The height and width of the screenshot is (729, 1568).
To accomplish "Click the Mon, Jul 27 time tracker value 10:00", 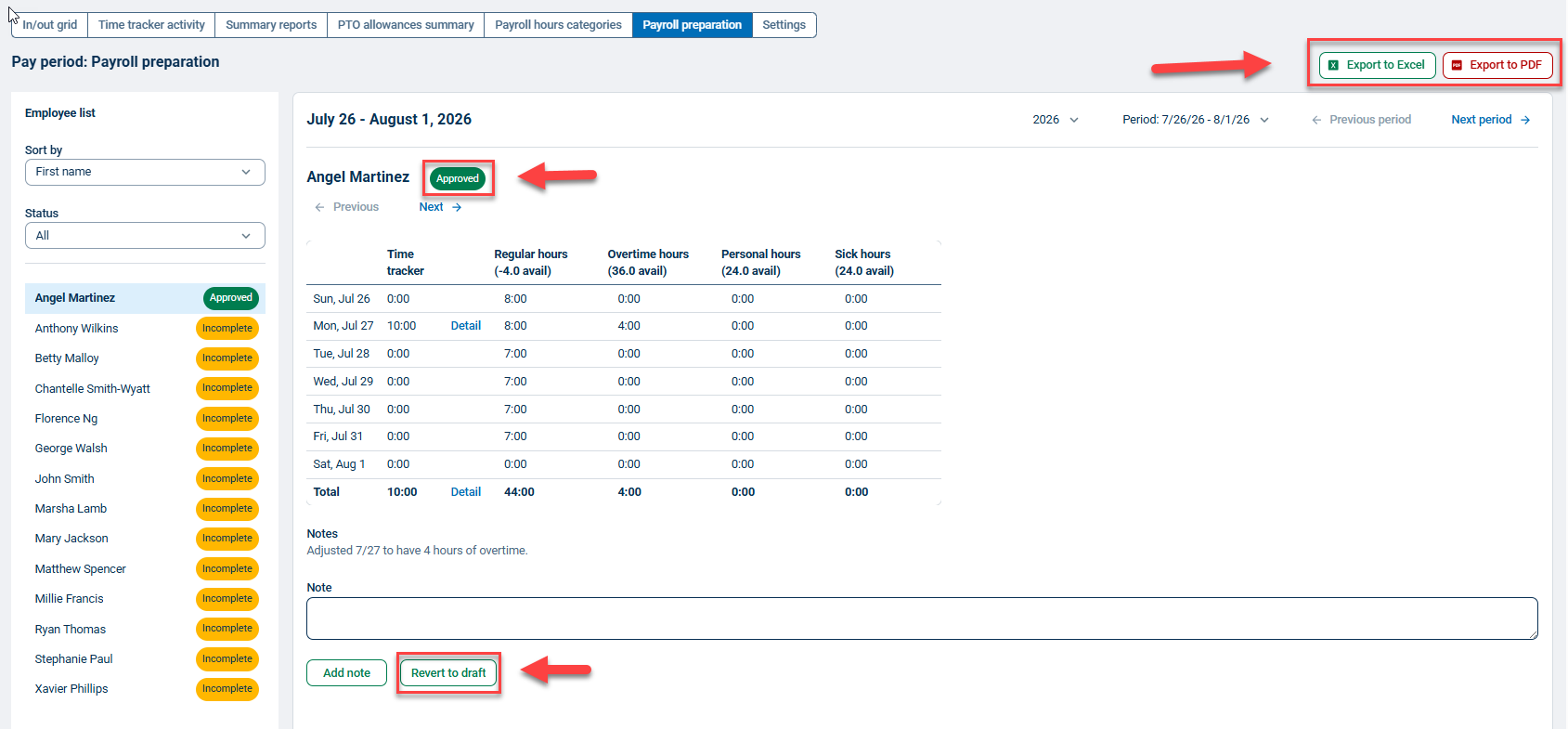I will tap(401, 326).
